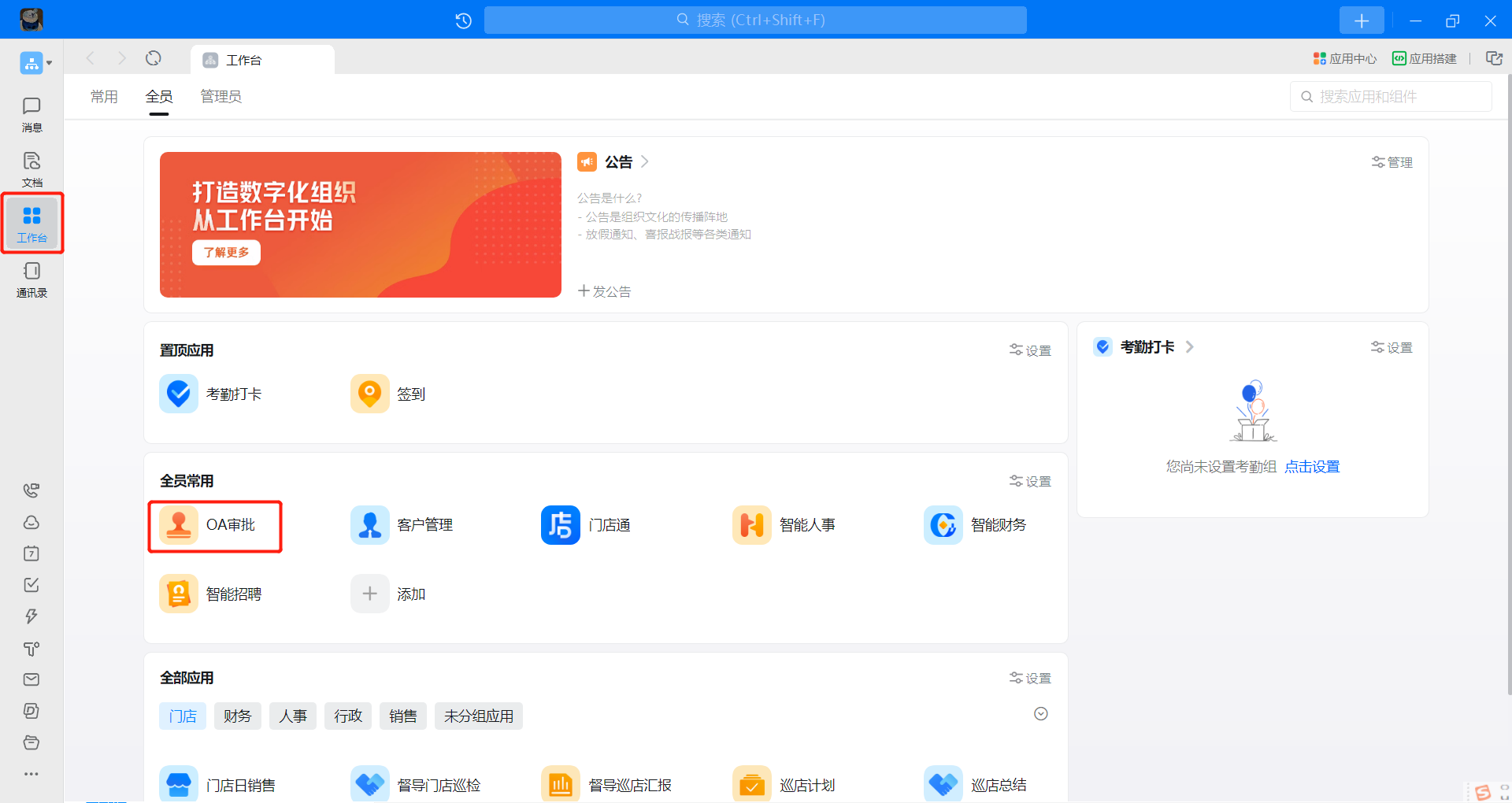Expand the 全部应用 list with the chevron
Screen dimensions: 1512x803
click(x=1040, y=713)
